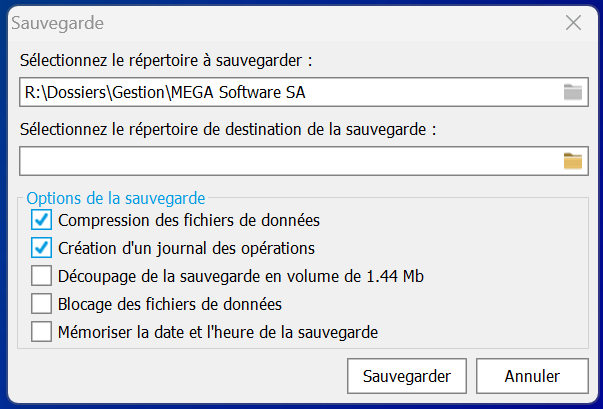This screenshot has height=409, width=603.
Task: Click the source directory path field
Action: [288, 93]
